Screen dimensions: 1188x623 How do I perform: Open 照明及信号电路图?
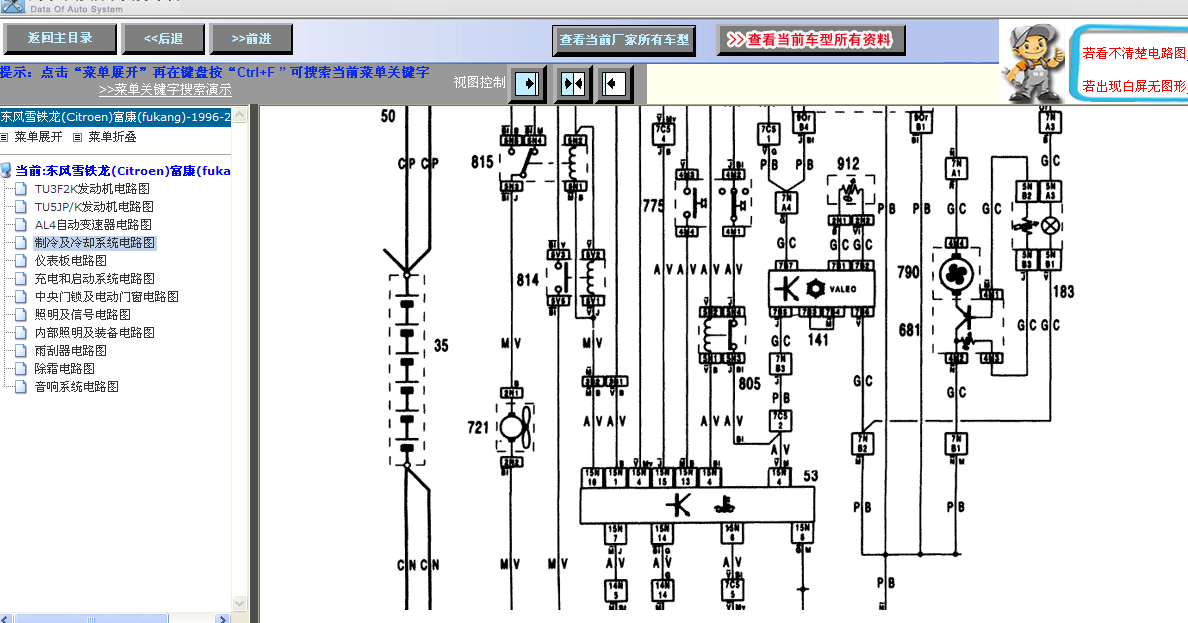83,315
